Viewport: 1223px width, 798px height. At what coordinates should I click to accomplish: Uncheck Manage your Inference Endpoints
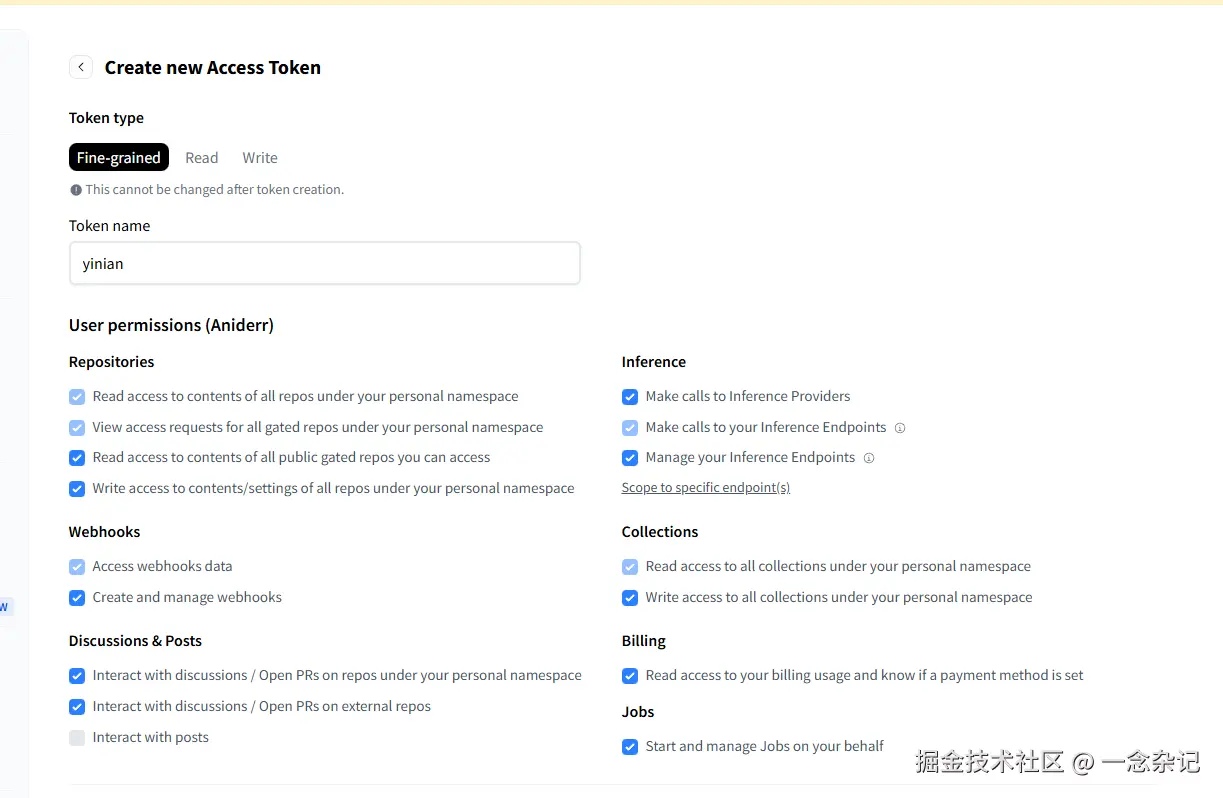coord(630,458)
